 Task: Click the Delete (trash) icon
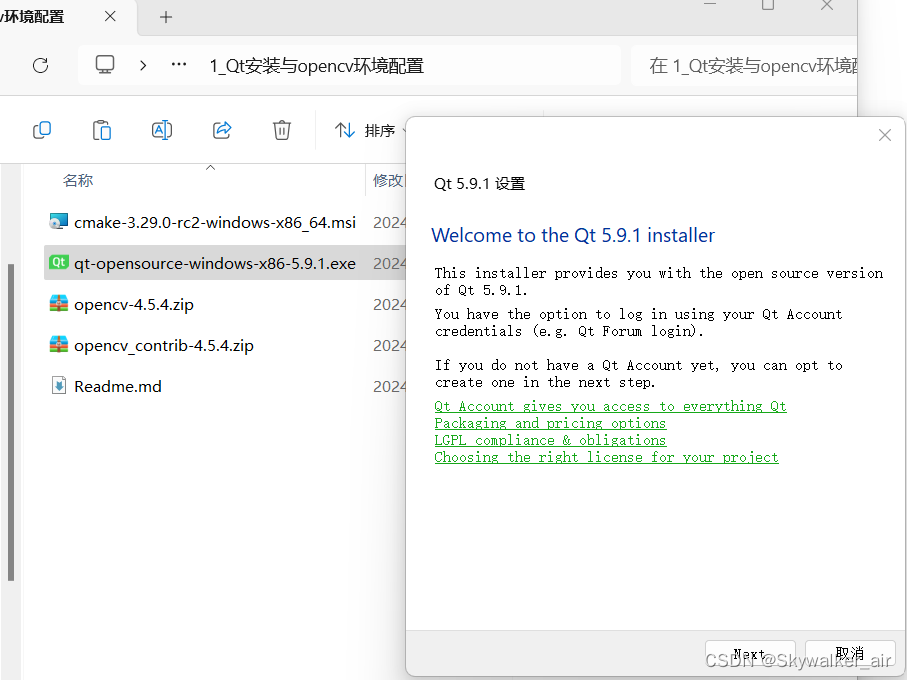pyautogui.click(x=281, y=130)
